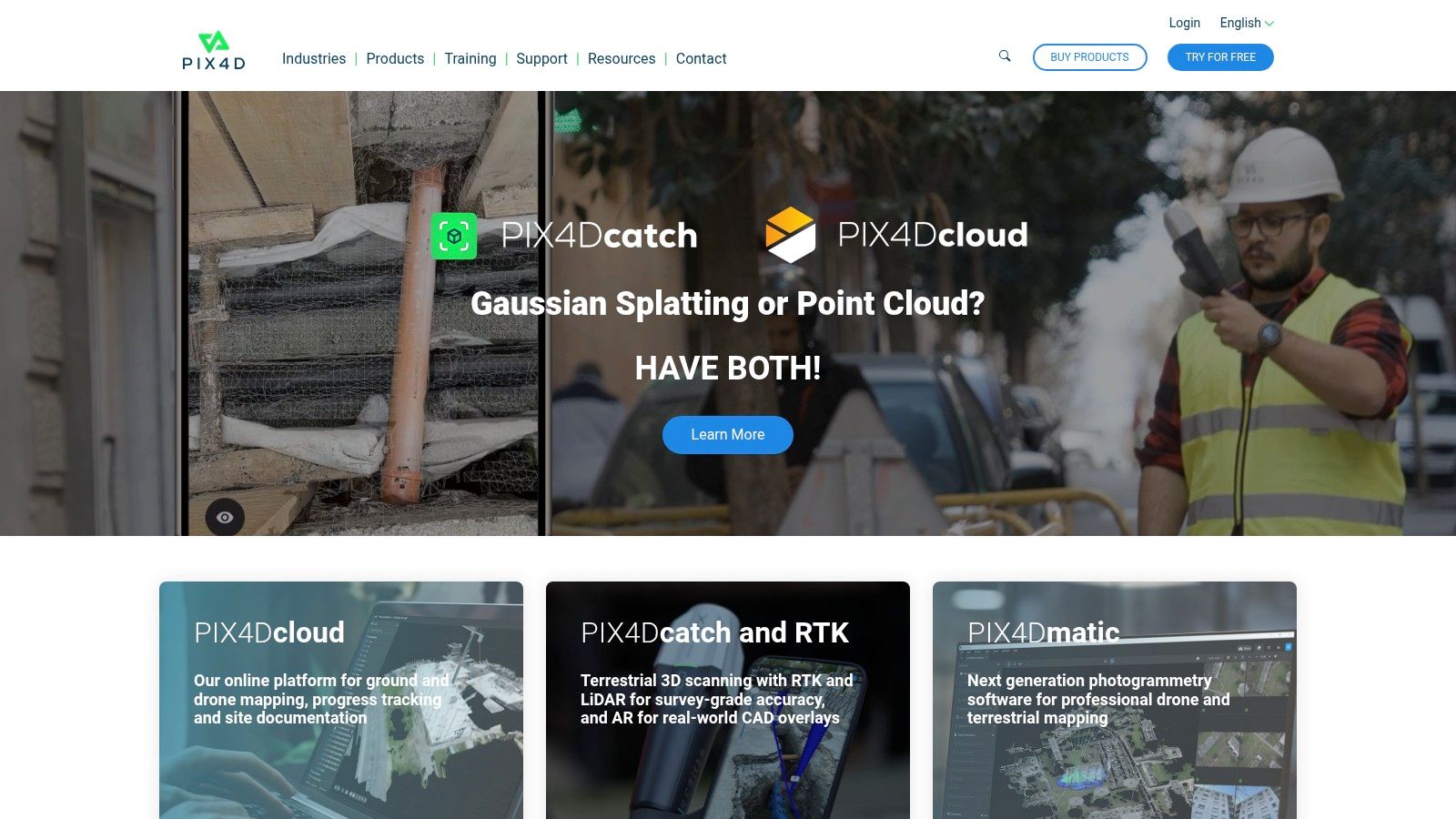Expand the English language dropdown
Screen dimensions: 1456x819
coord(1247,23)
